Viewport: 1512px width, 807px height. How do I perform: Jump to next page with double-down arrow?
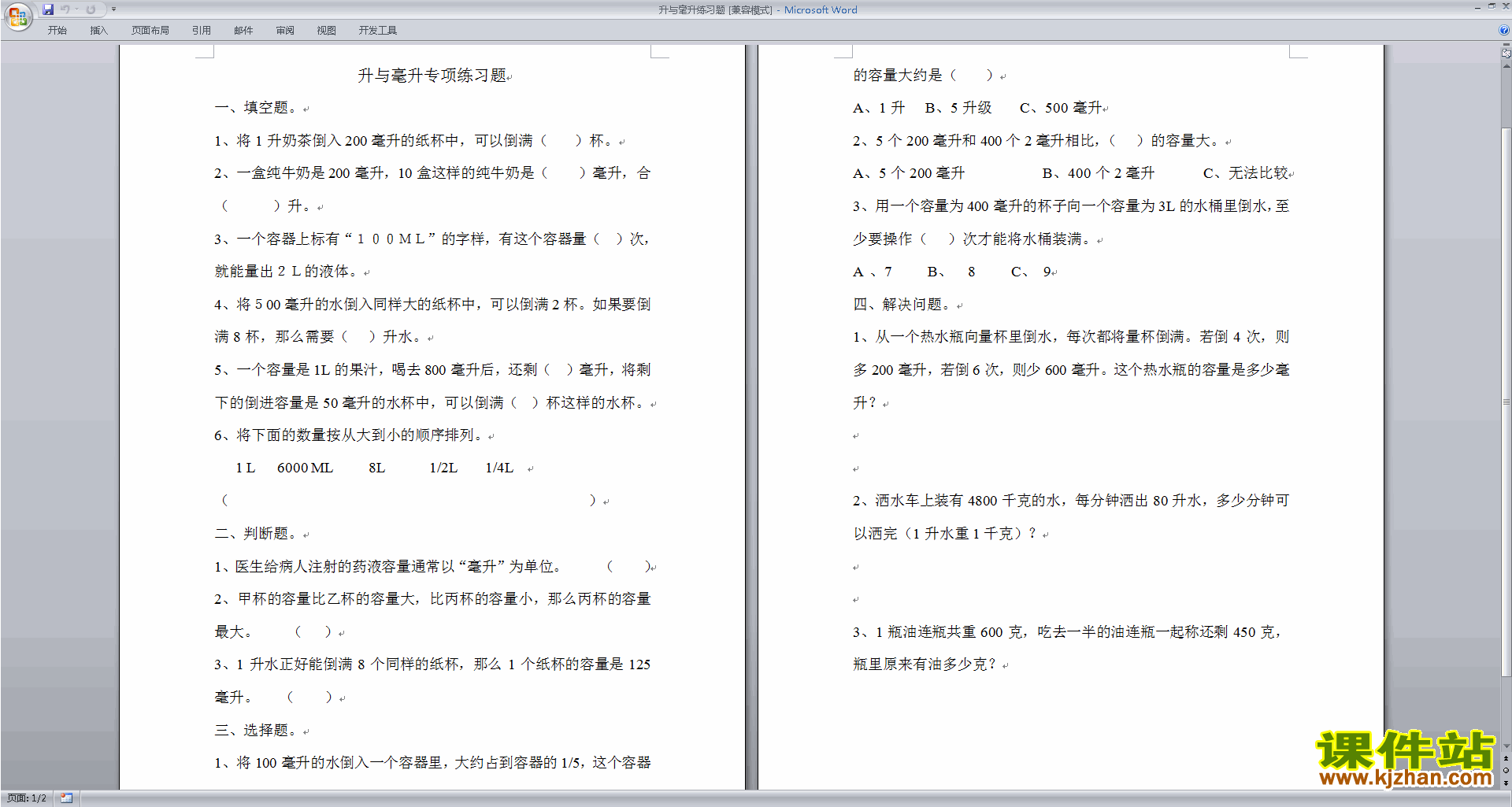(x=1506, y=783)
